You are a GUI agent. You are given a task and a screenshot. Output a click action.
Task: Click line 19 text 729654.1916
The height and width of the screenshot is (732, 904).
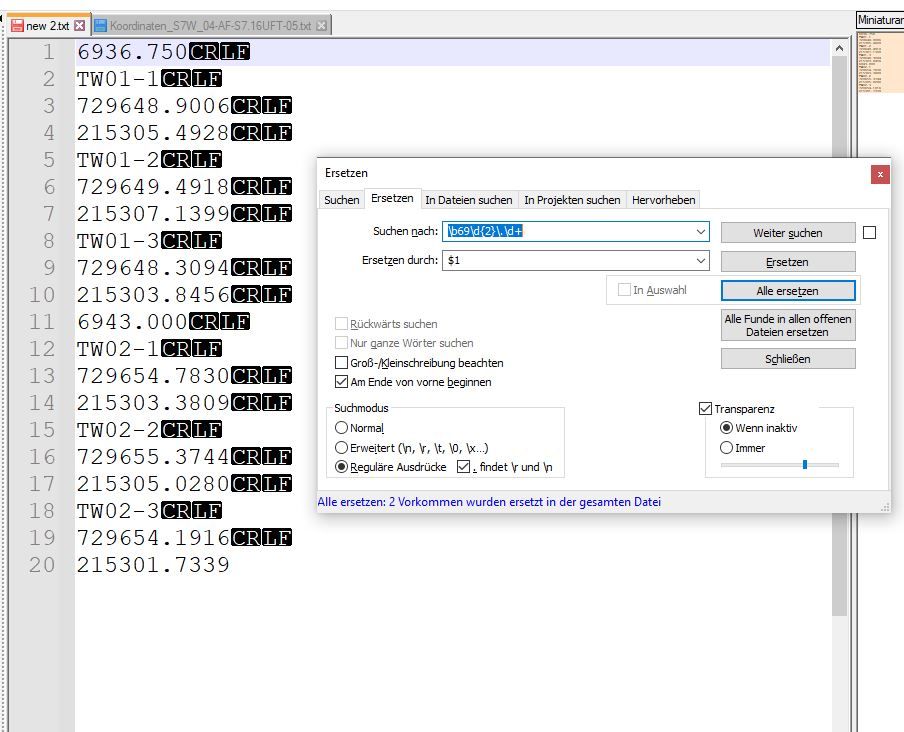pyautogui.click(x=153, y=538)
